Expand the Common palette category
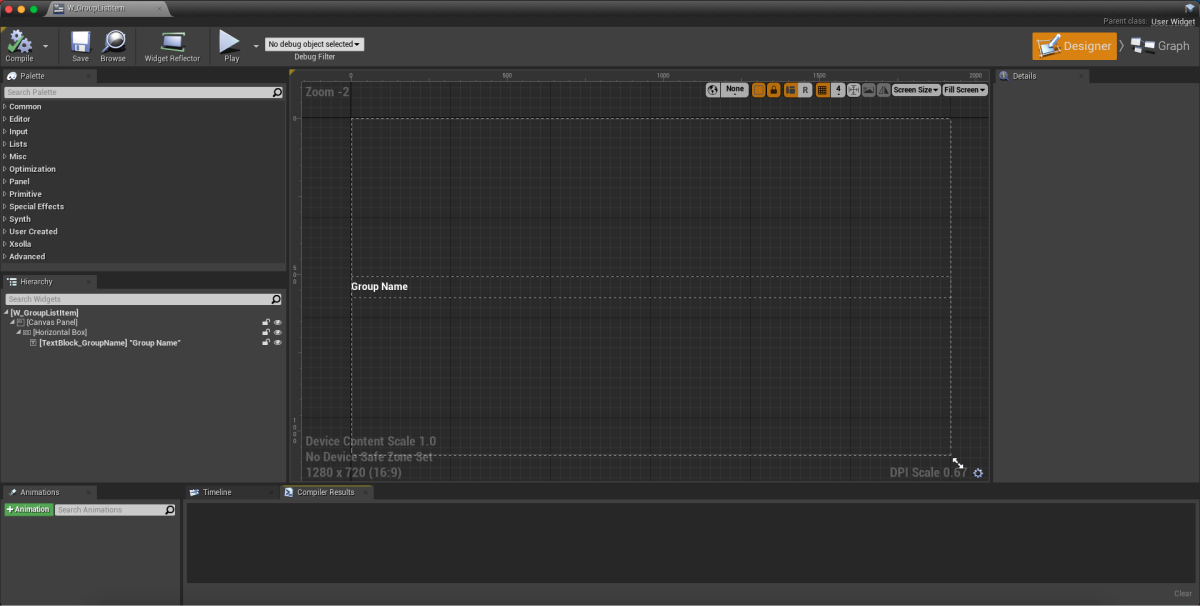Image resolution: width=1200 pixels, height=606 pixels. (25, 106)
